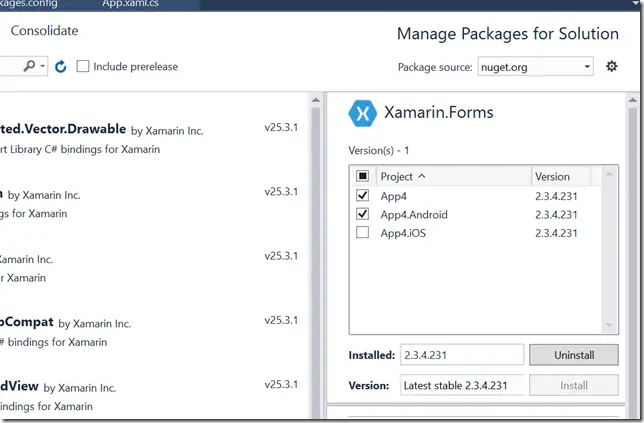Viewport: 644px width, 423px height.
Task: Open package source settings gear
Action: click(612, 66)
